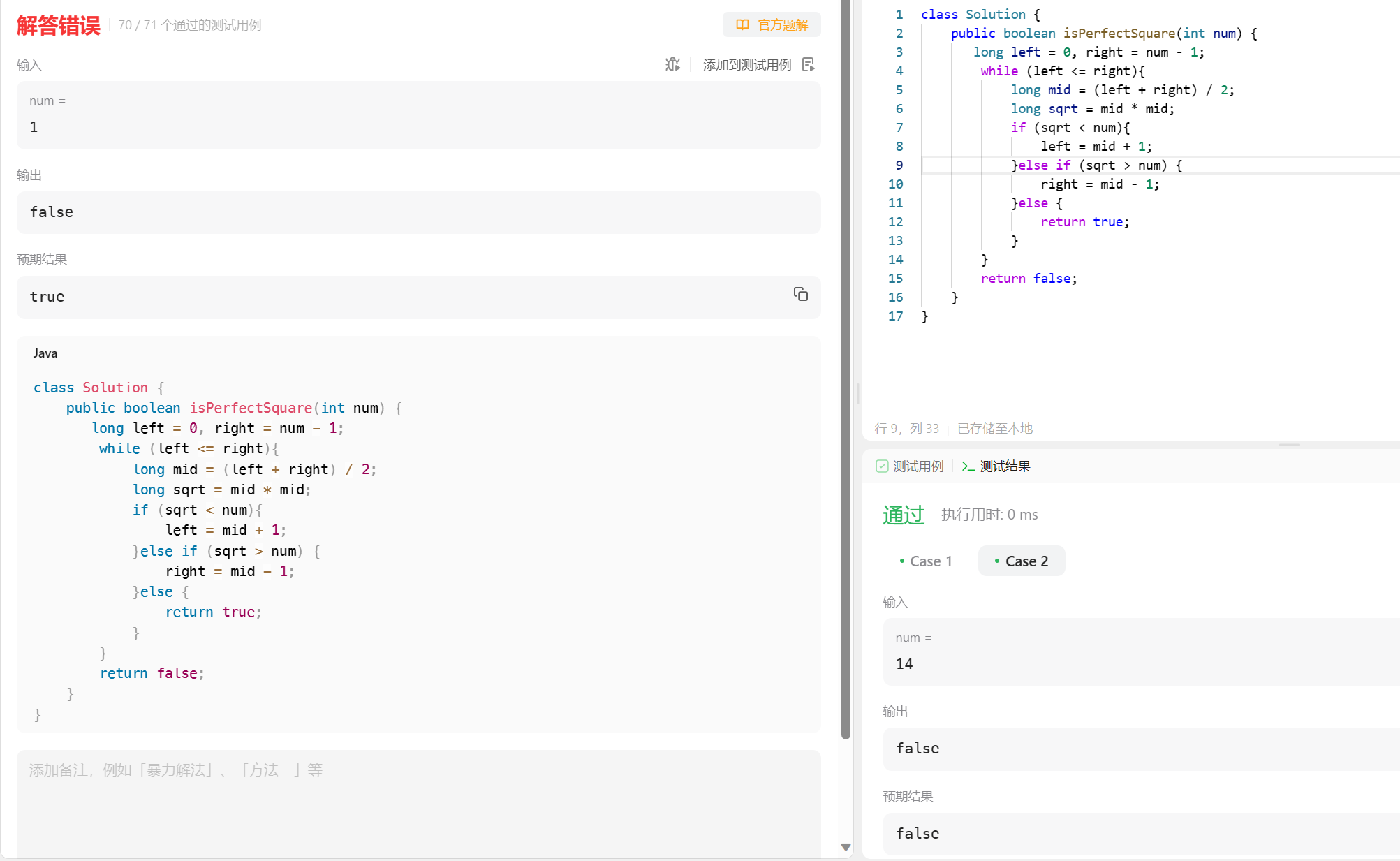The height and width of the screenshot is (861, 1400).
Task: Click the book icon for official solution
Action: 742,25
